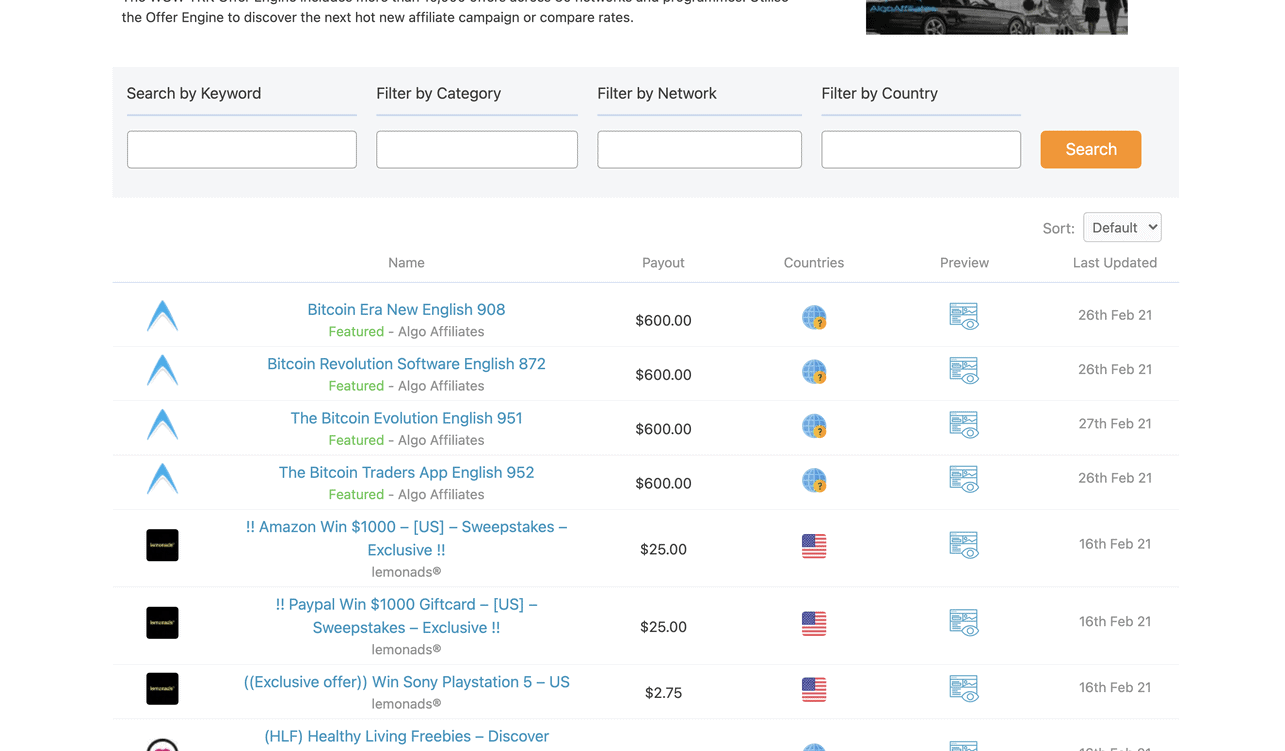Viewport: 1285px width, 751px height.
Task: Click the Payout column header
Action: click(663, 263)
